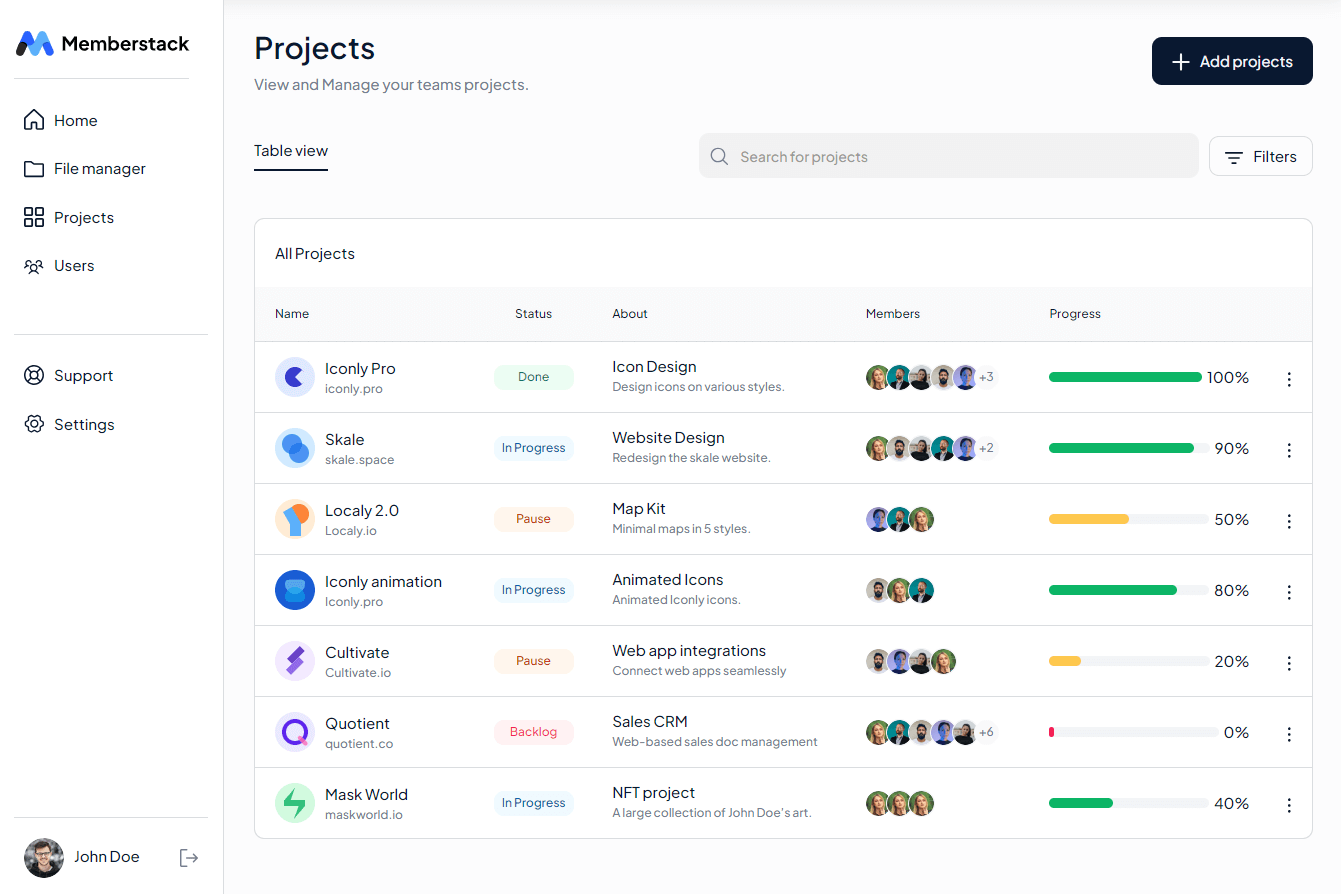This screenshot has width=1341, height=894.
Task: Click the Memberstack logo icon
Action: (x=33, y=43)
